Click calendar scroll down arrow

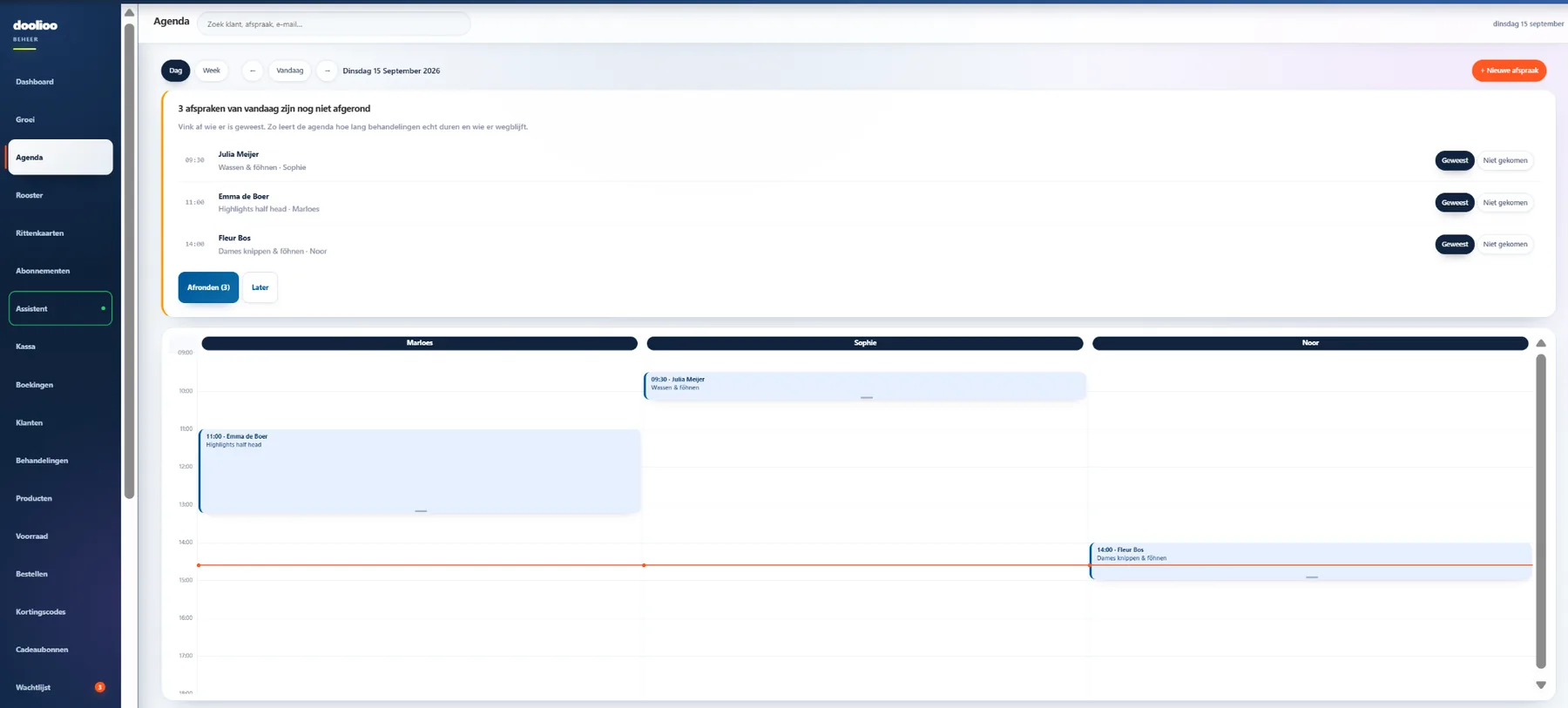click(1540, 685)
